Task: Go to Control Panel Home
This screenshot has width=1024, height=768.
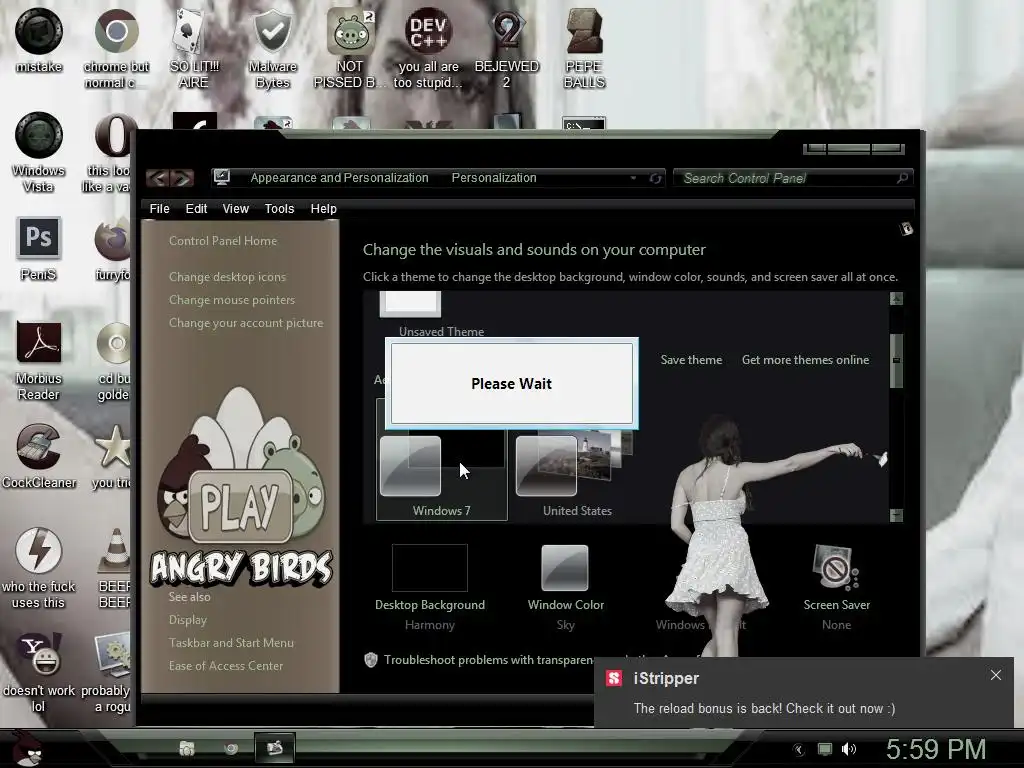Action: tap(223, 241)
